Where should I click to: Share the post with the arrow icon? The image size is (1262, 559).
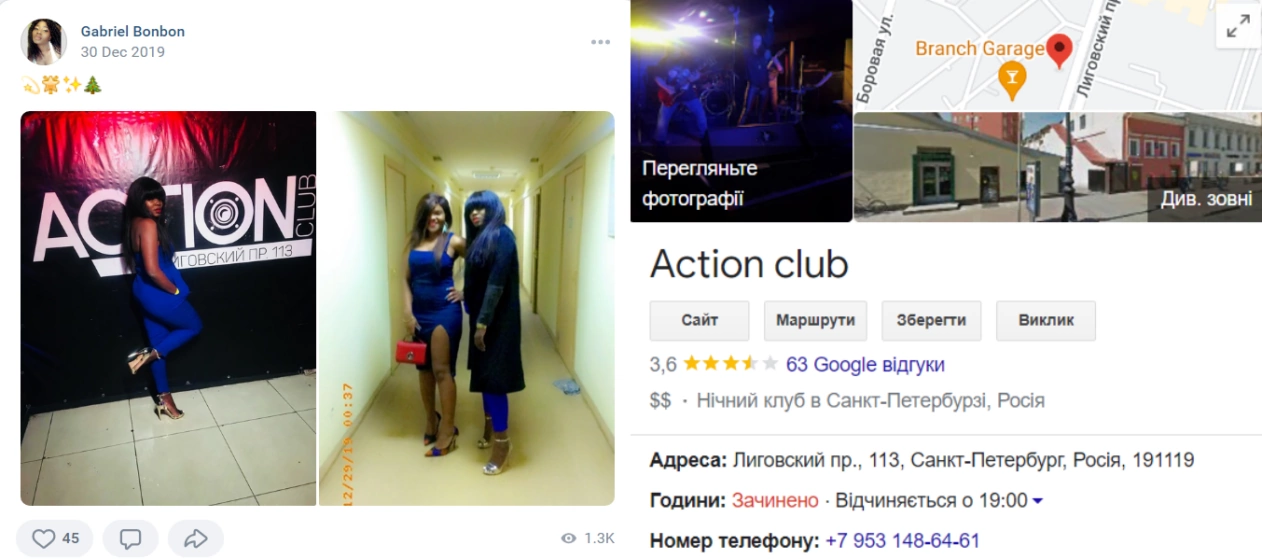click(196, 538)
